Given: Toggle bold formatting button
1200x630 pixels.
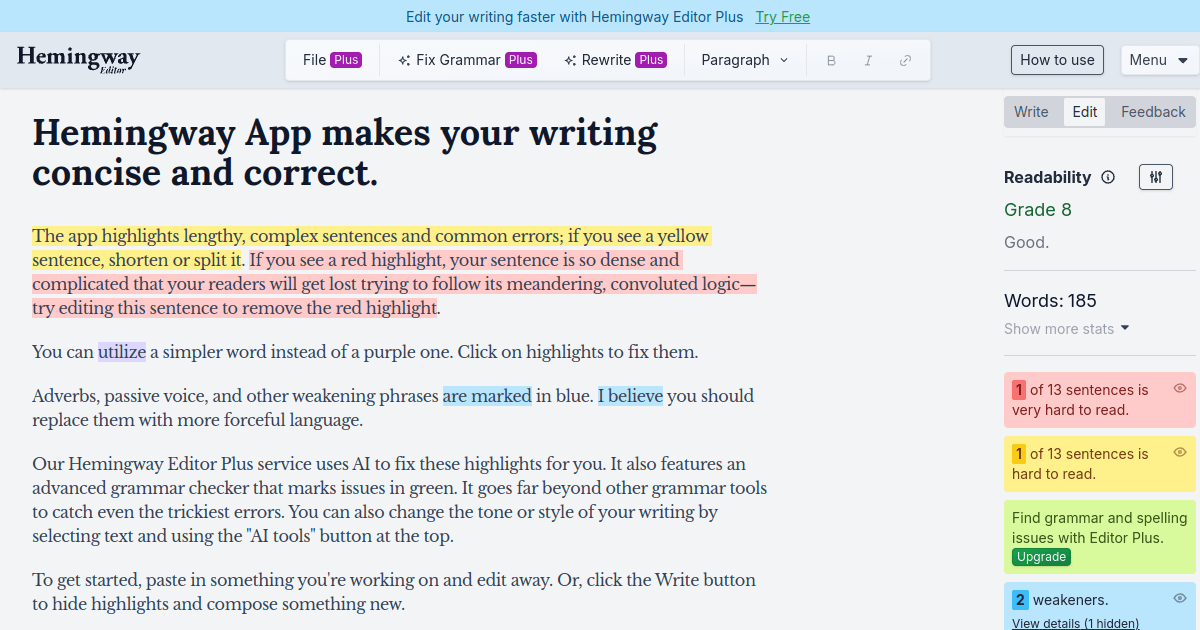Looking at the screenshot, I should click(x=831, y=60).
